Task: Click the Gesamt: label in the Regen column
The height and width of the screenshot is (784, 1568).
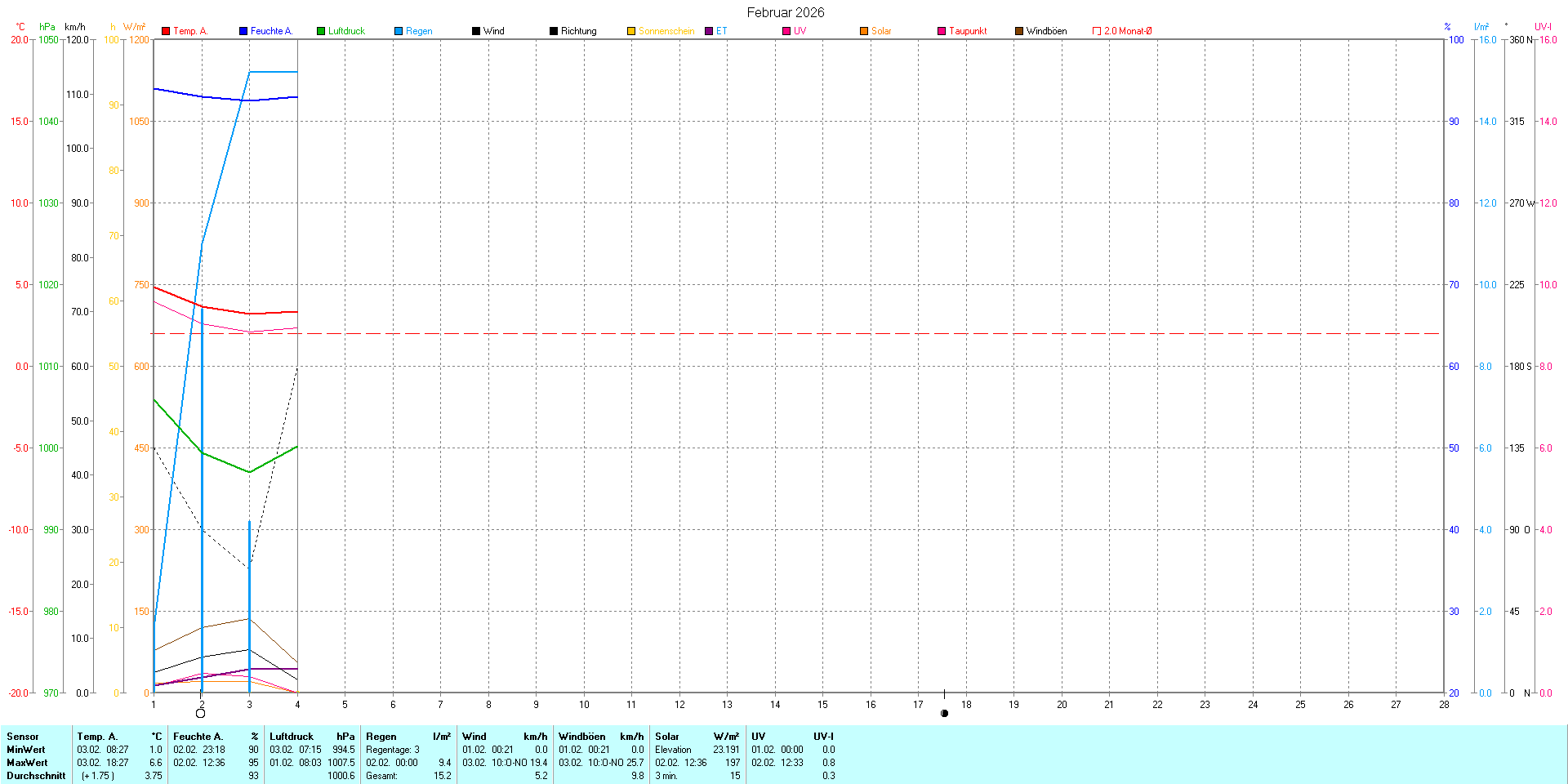Action: coord(381,776)
